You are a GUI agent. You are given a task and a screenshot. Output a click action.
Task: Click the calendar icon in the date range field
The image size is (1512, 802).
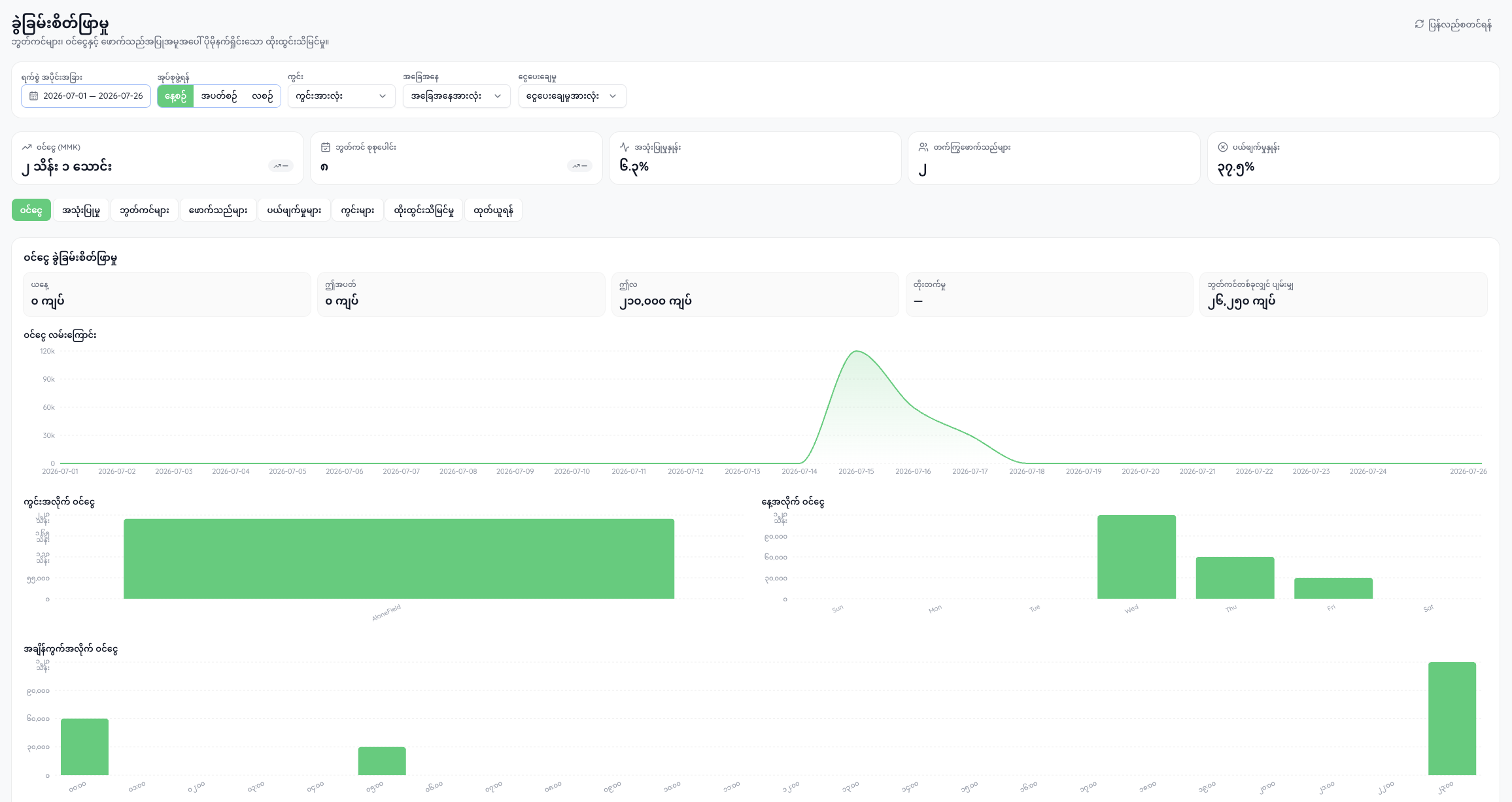pyautogui.click(x=34, y=96)
